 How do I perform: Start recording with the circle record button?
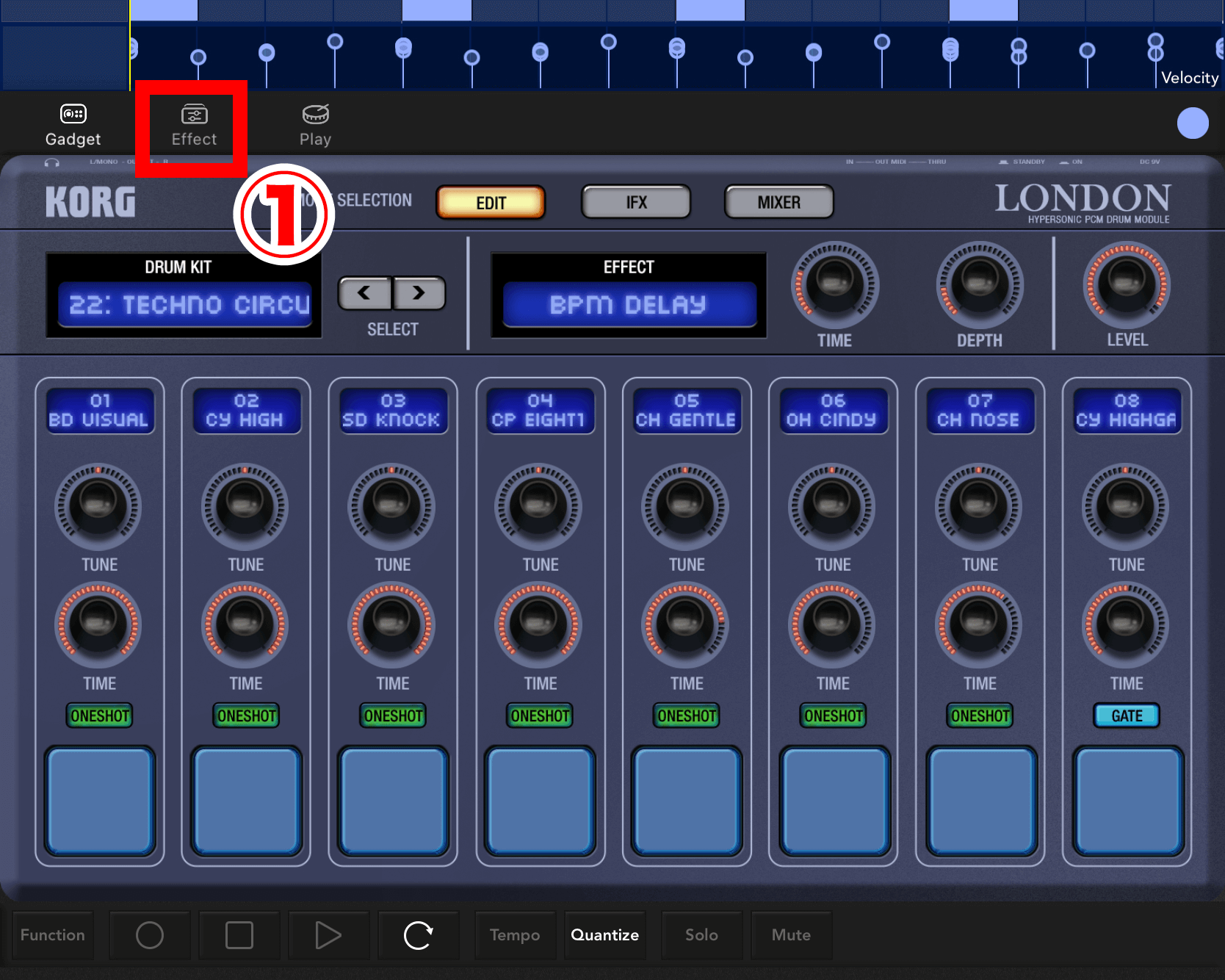point(150,935)
